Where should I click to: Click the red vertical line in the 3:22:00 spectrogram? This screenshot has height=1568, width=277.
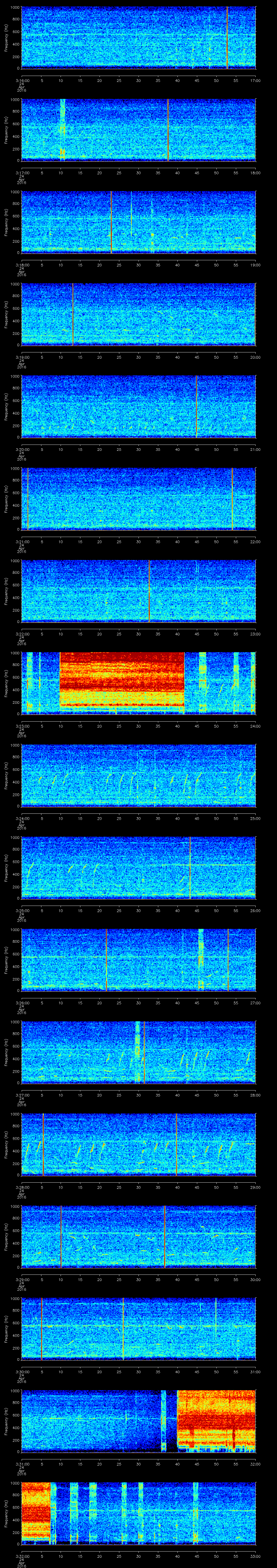149,590
